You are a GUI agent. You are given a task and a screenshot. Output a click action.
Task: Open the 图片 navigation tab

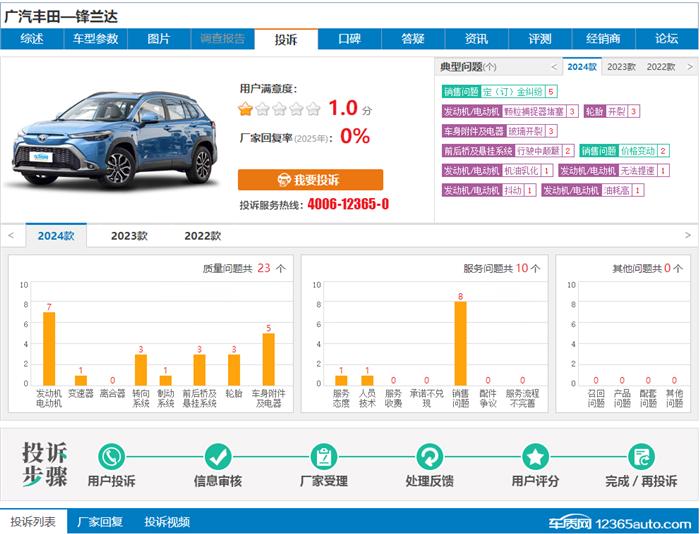[x=159, y=39]
